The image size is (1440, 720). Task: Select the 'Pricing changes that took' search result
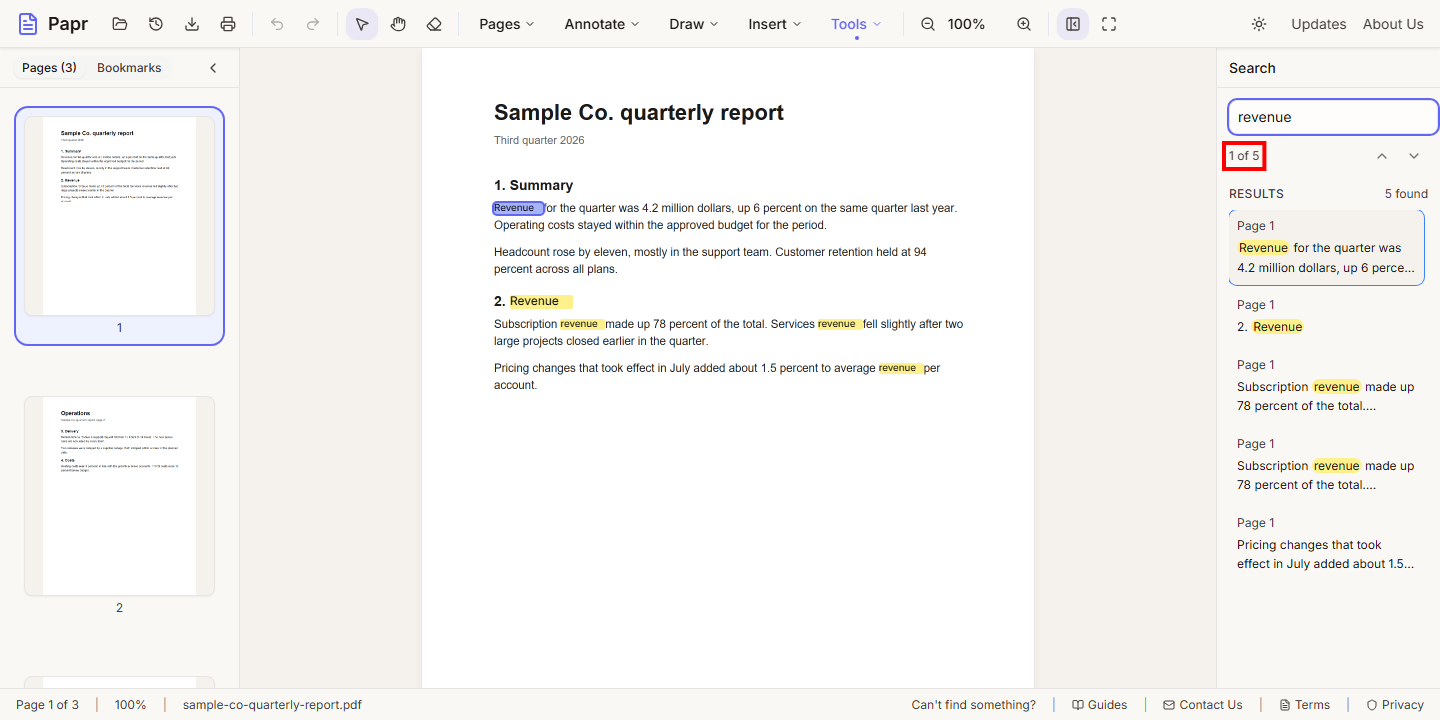(1327, 544)
